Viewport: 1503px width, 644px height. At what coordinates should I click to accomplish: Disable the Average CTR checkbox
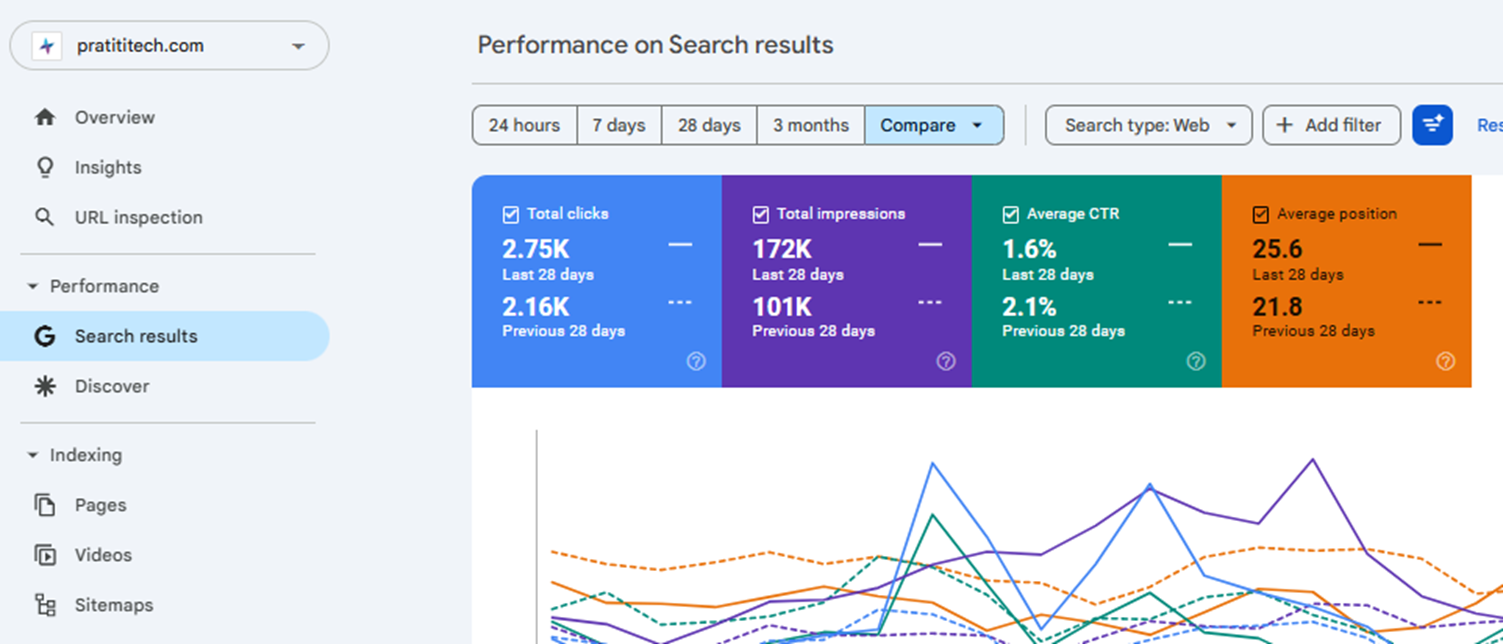point(1011,214)
